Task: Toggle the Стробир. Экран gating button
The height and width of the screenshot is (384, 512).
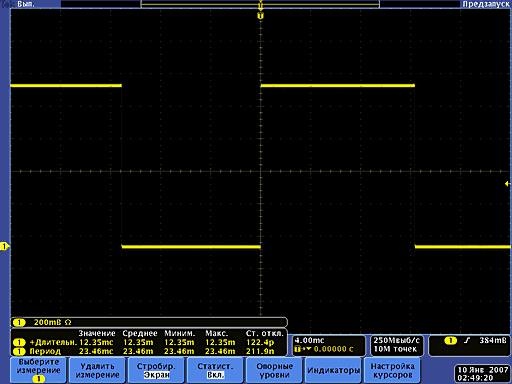Action: (156, 370)
